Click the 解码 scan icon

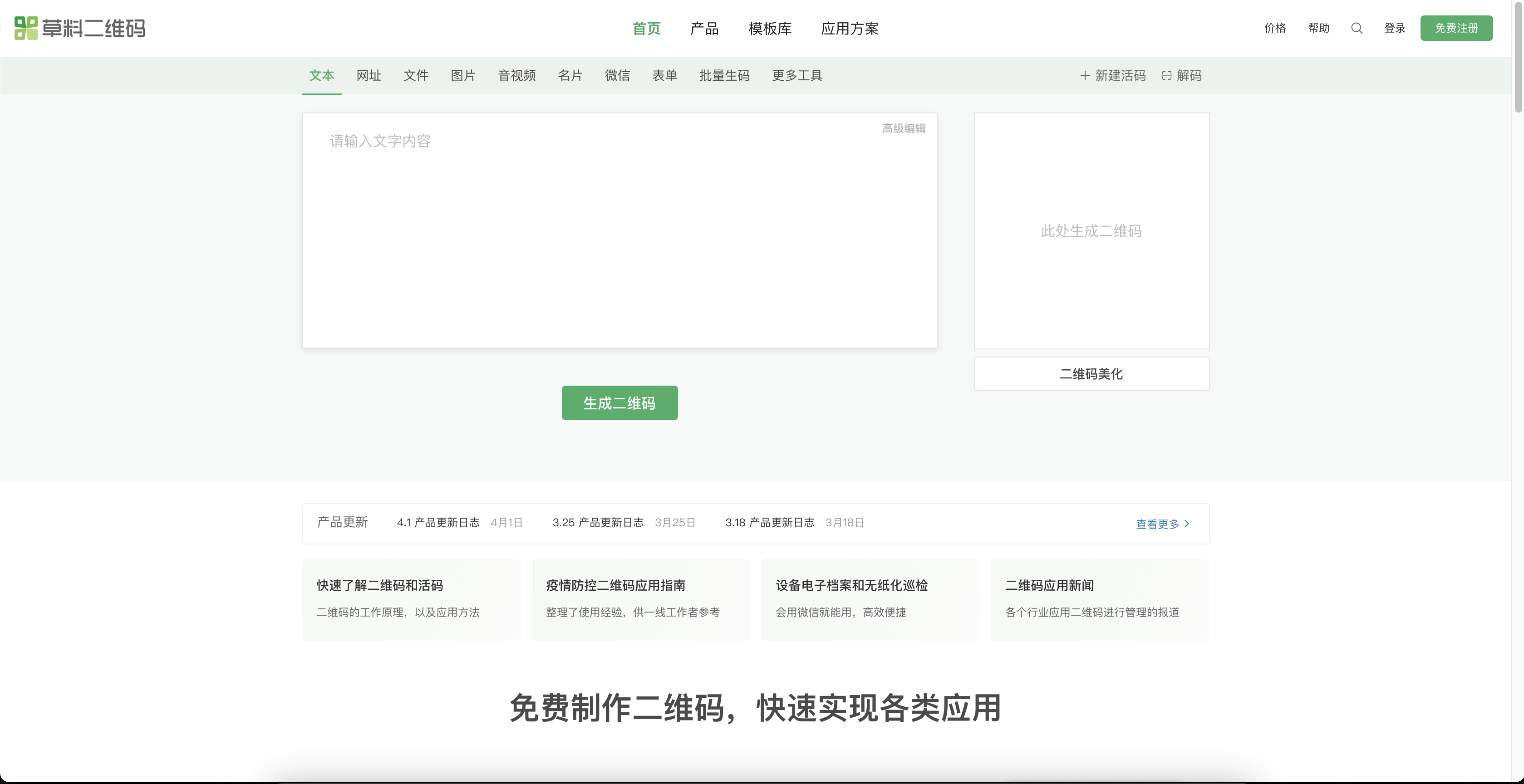pyautogui.click(x=1166, y=76)
